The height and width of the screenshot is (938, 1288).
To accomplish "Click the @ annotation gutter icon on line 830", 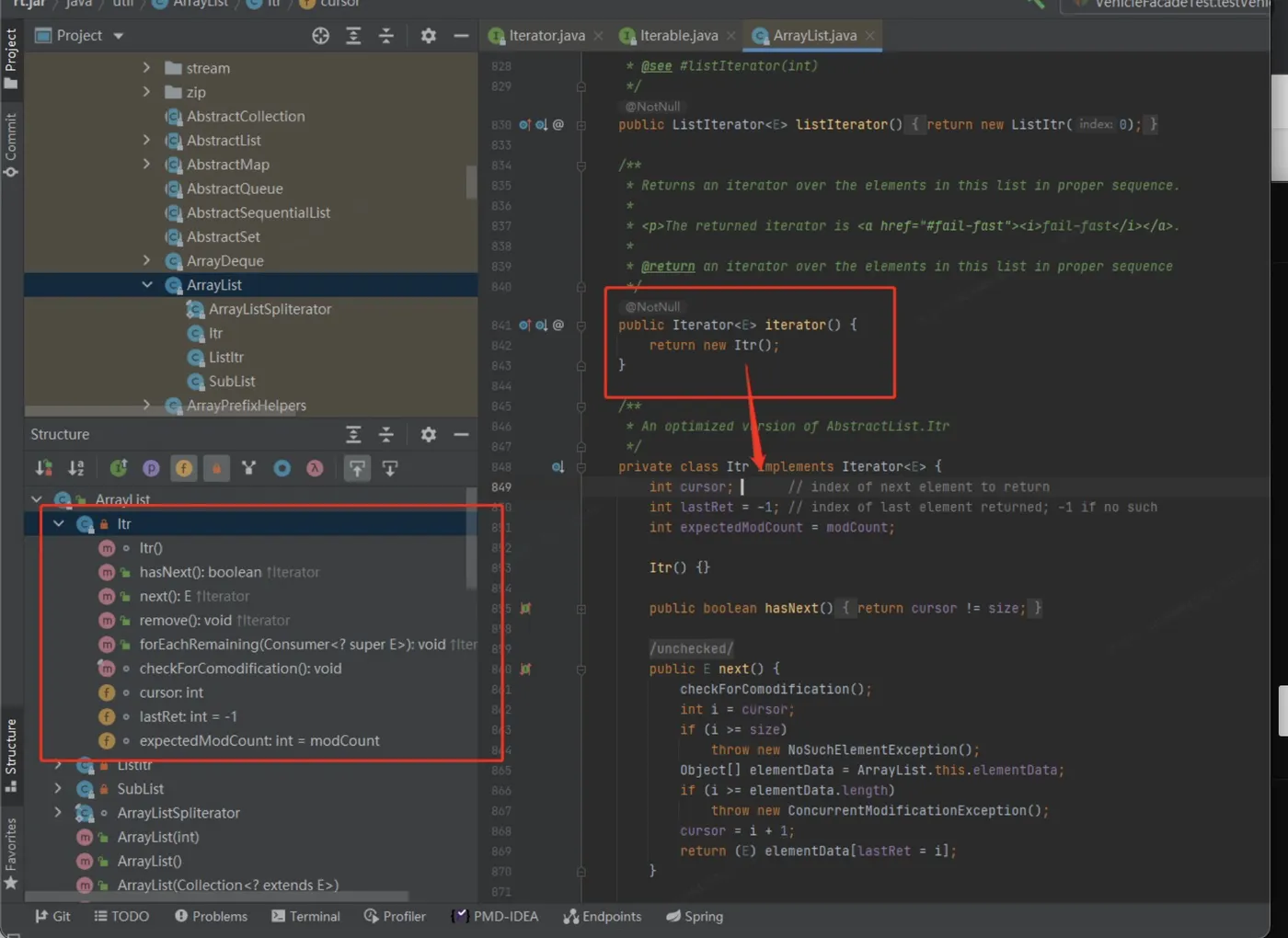I will click(x=558, y=124).
